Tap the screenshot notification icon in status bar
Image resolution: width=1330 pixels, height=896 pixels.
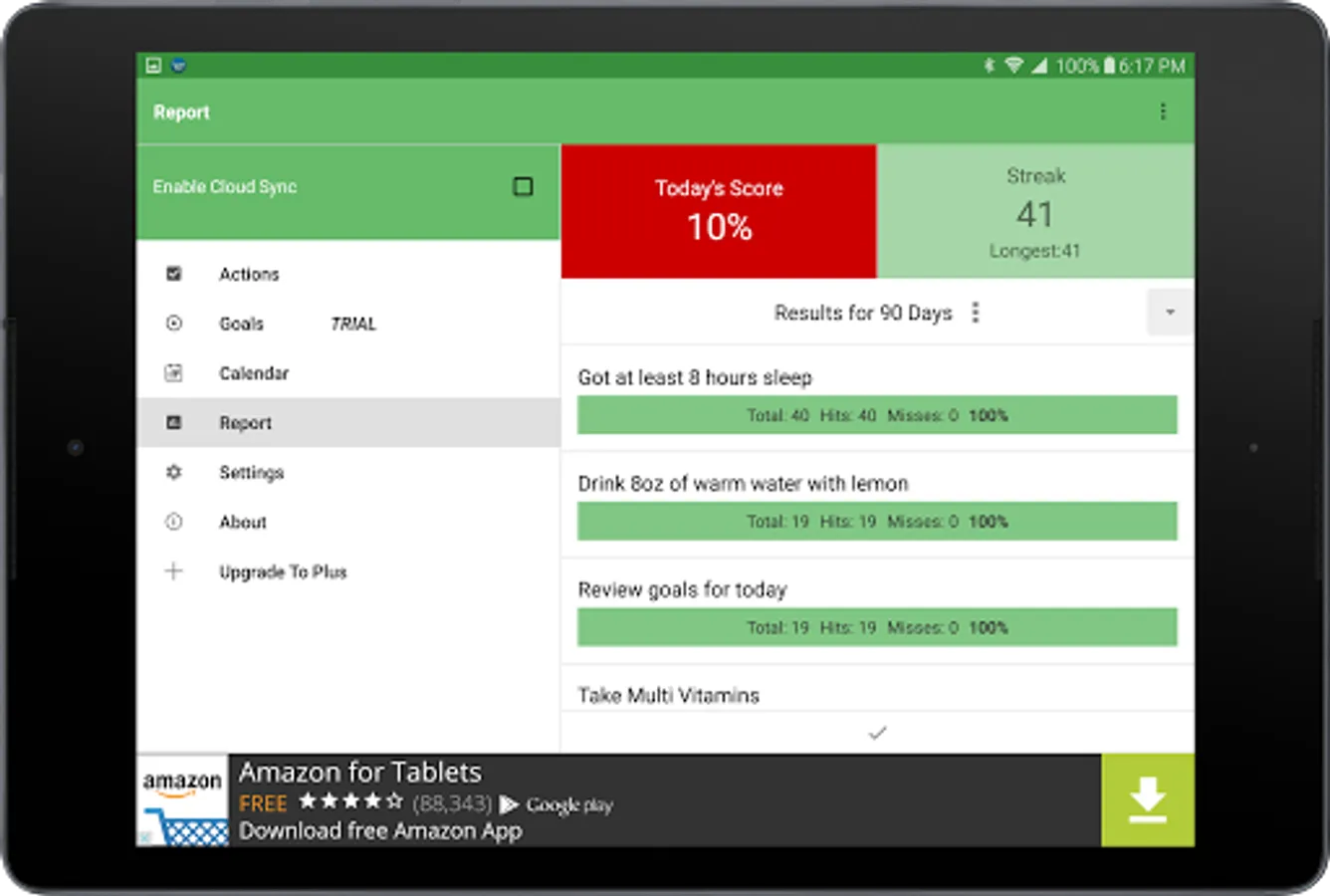click(x=153, y=66)
